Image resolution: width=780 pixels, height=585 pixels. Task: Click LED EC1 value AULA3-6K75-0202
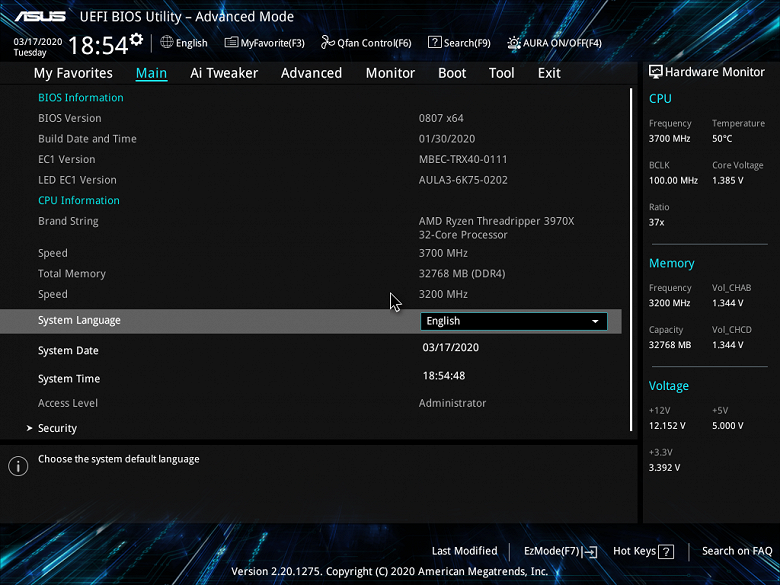click(x=463, y=180)
